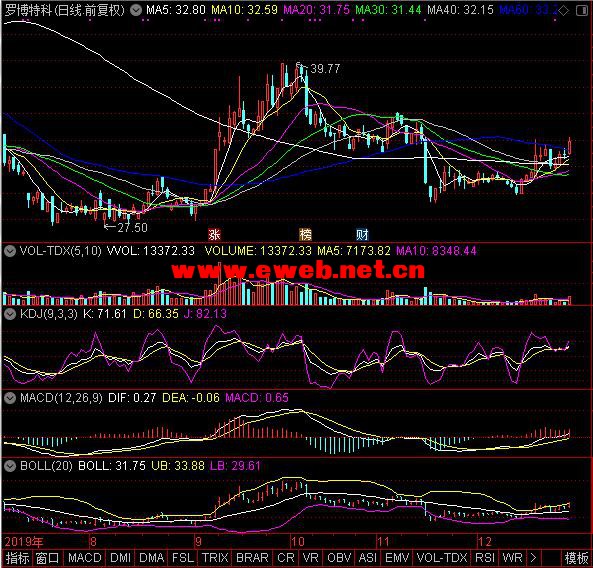The height and width of the screenshot is (568, 593).
Task: Open the VOL-TDX indicator dropdown arrow
Action: [x=9, y=251]
